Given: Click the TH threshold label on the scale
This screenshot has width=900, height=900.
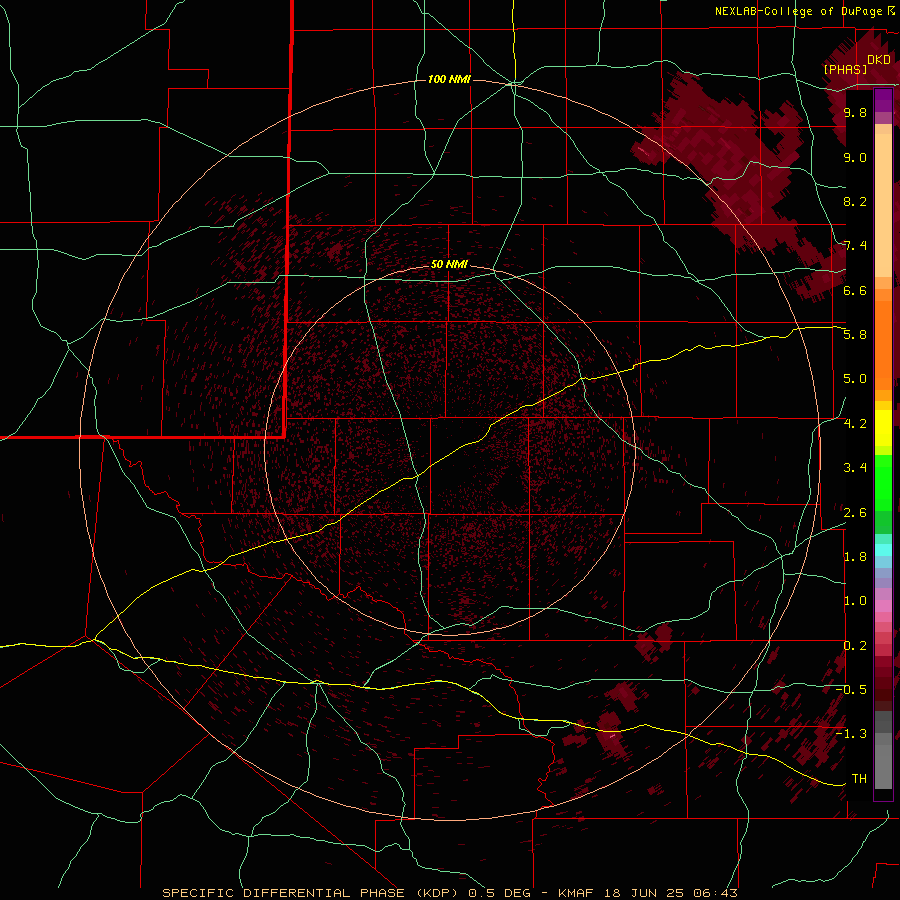Looking at the screenshot, I should pyautogui.click(x=859, y=779).
